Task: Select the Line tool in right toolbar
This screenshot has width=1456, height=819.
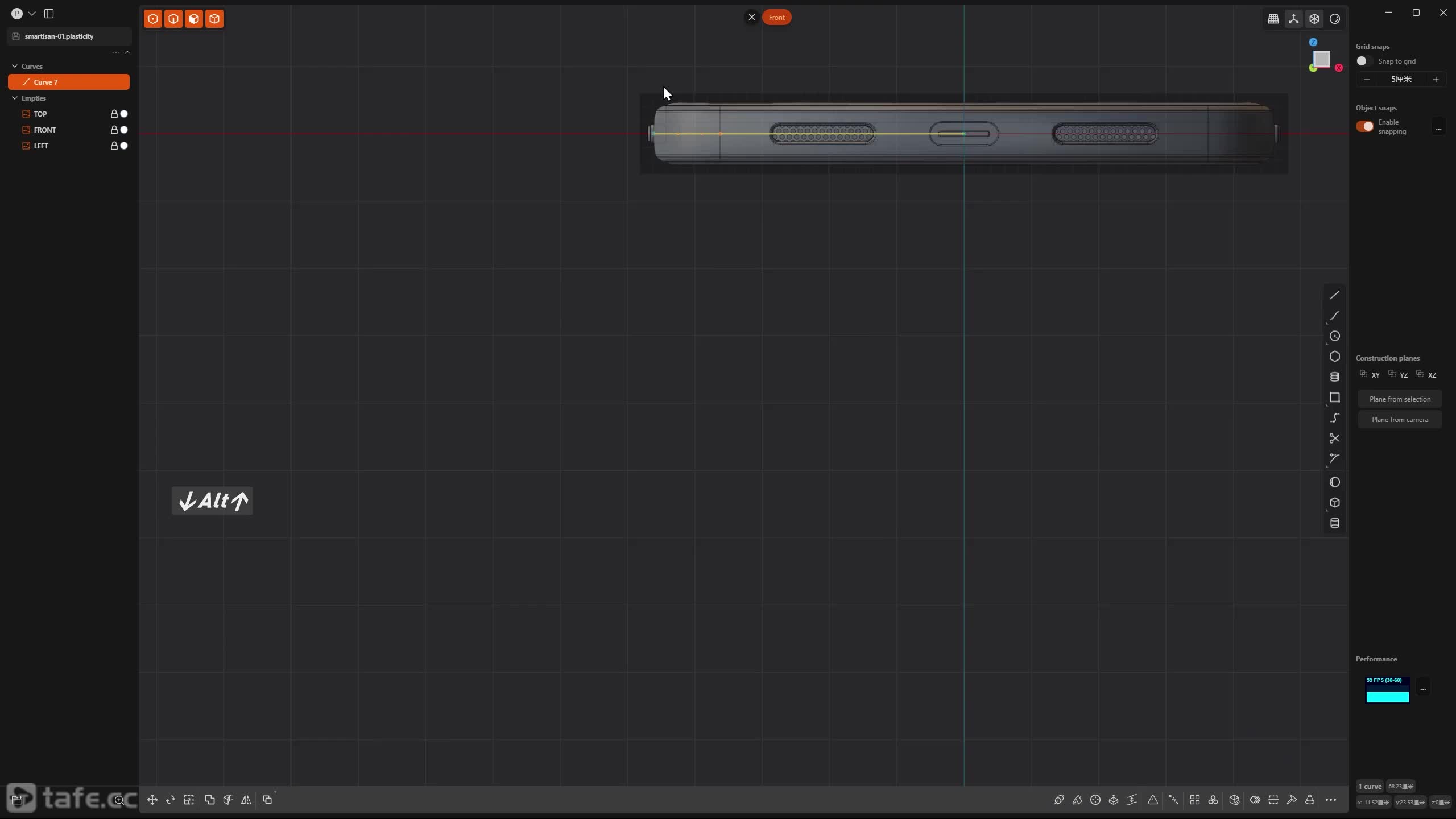Action: (1334, 295)
